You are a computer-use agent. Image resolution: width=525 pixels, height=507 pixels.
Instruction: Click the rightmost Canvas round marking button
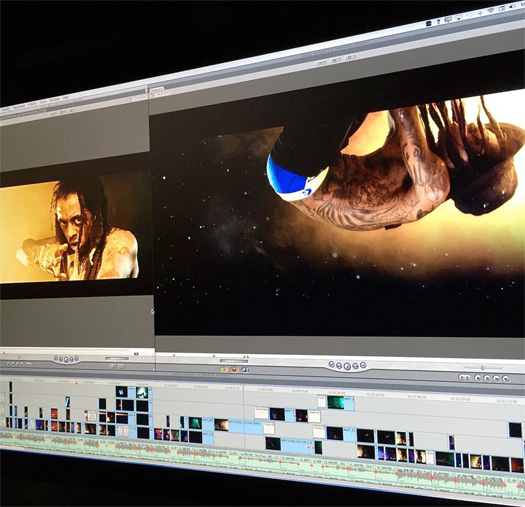[x=506, y=379]
